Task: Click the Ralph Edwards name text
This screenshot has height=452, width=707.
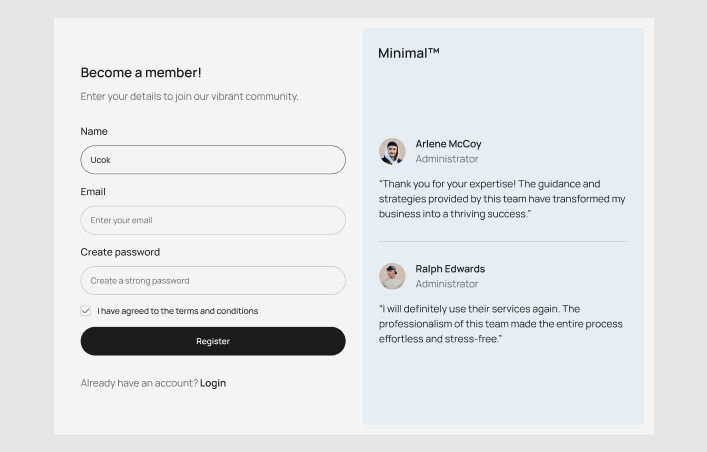Action: (x=450, y=269)
